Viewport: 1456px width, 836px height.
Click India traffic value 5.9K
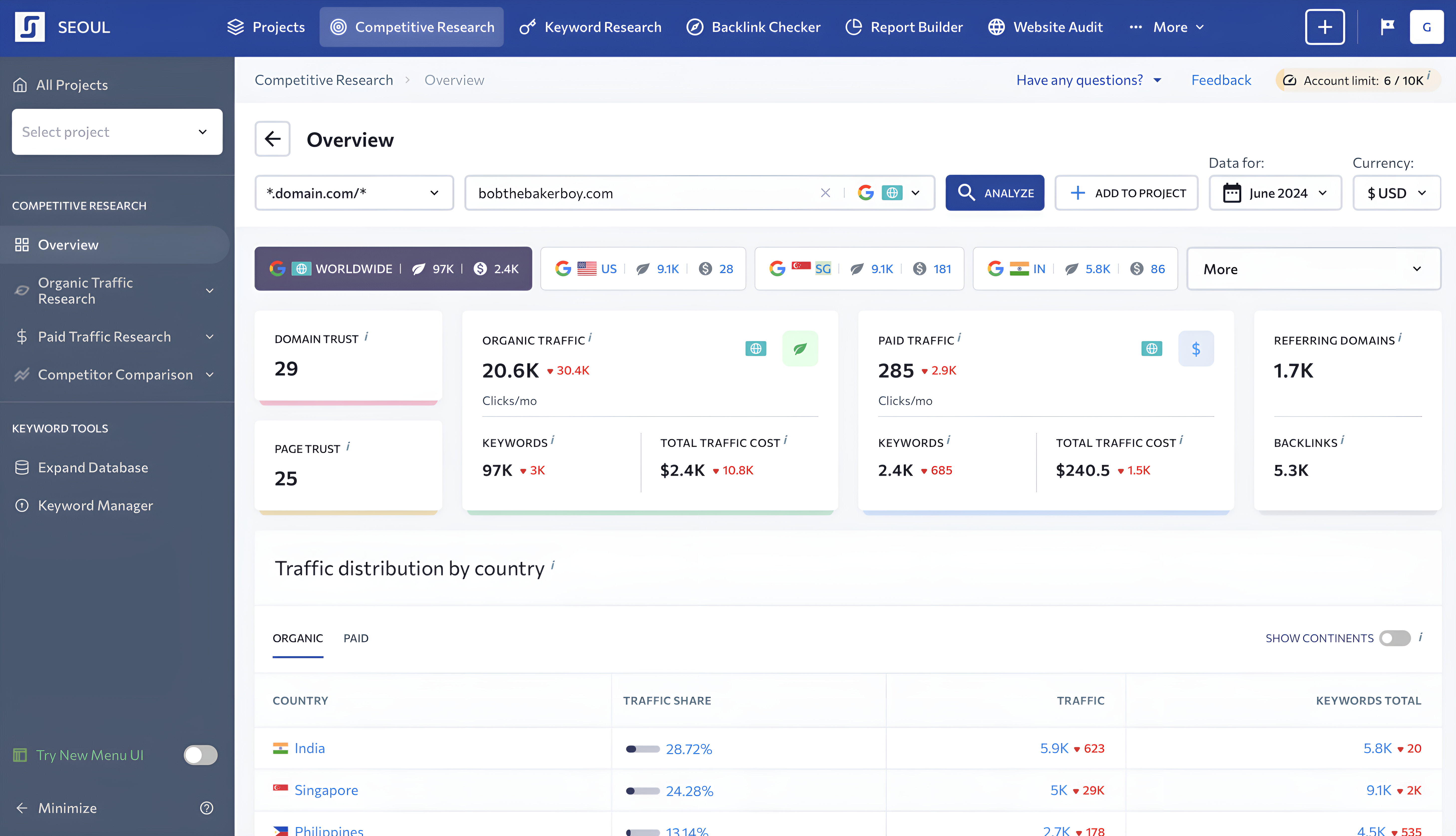click(1054, 748)
